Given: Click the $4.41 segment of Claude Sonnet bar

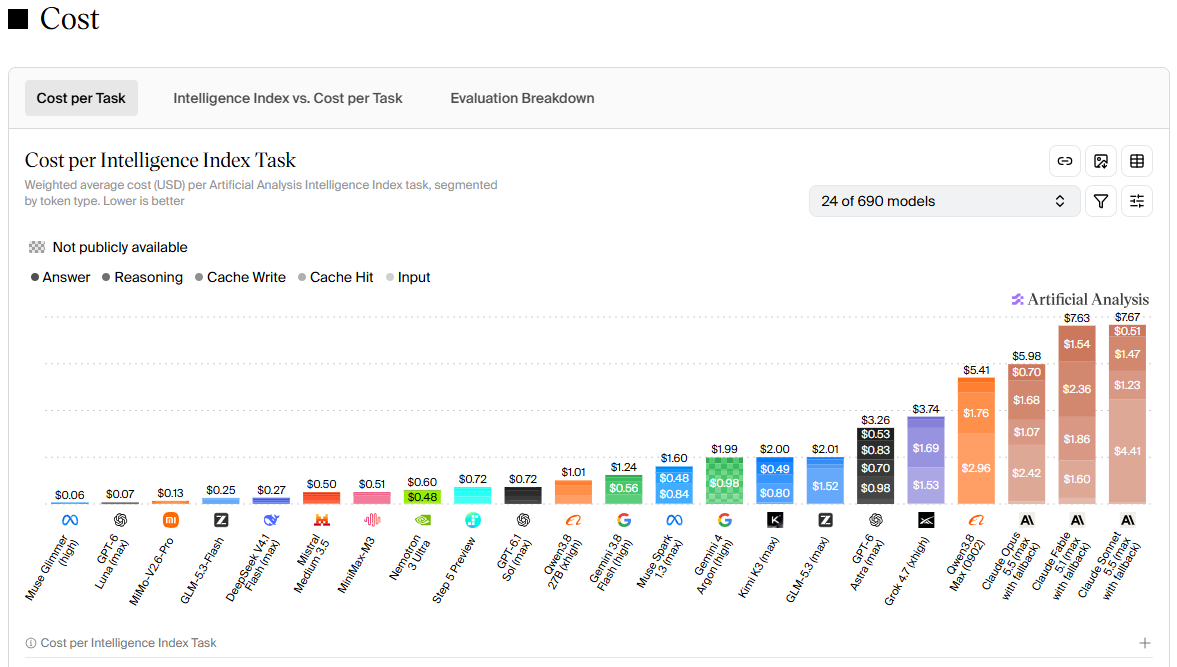Looking at the screenshot, I should pyautogui.click(x=1127, y=451).
